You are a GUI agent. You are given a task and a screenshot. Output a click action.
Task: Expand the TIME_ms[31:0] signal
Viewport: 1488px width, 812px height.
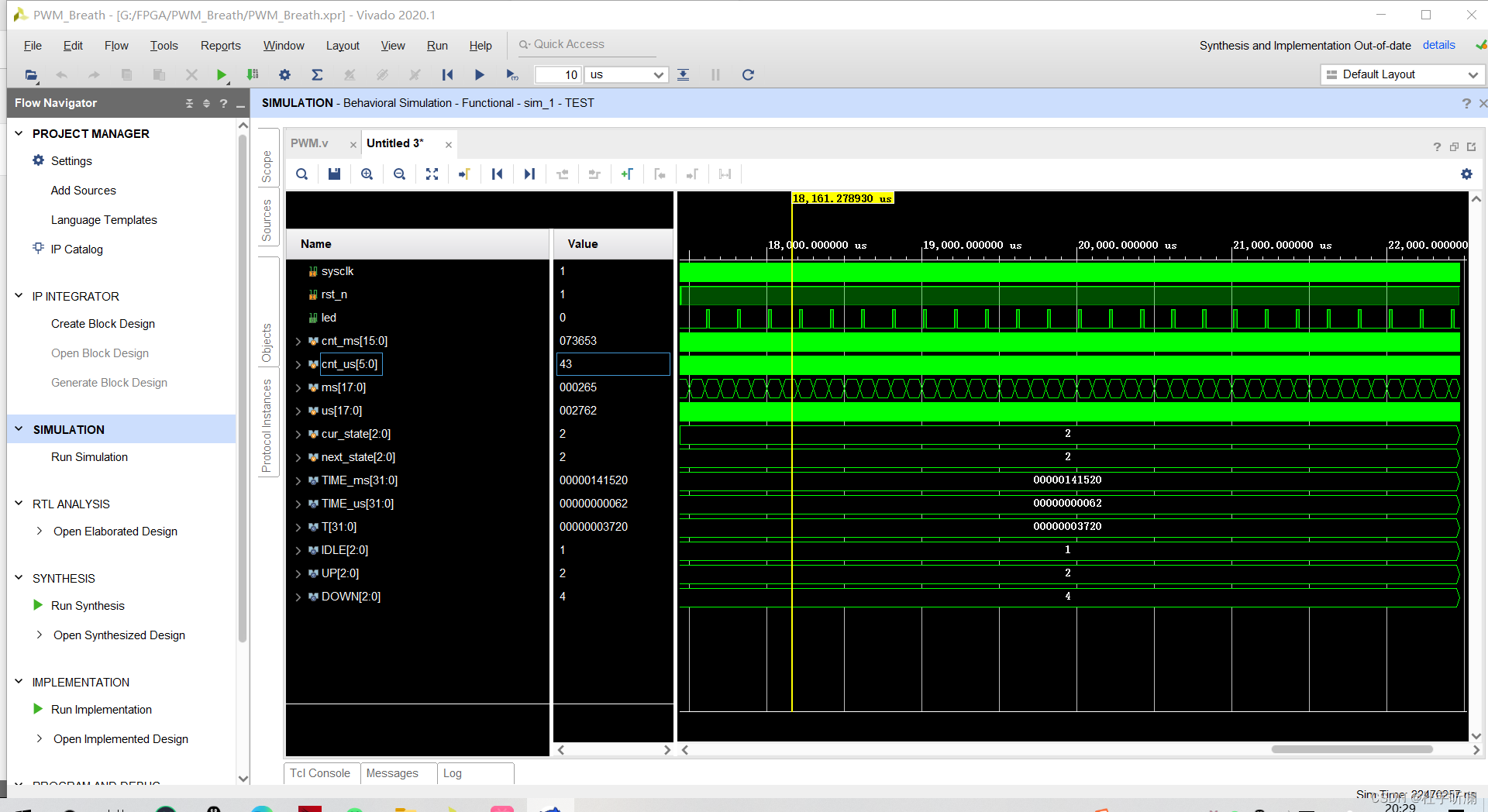tap(298, 480)
